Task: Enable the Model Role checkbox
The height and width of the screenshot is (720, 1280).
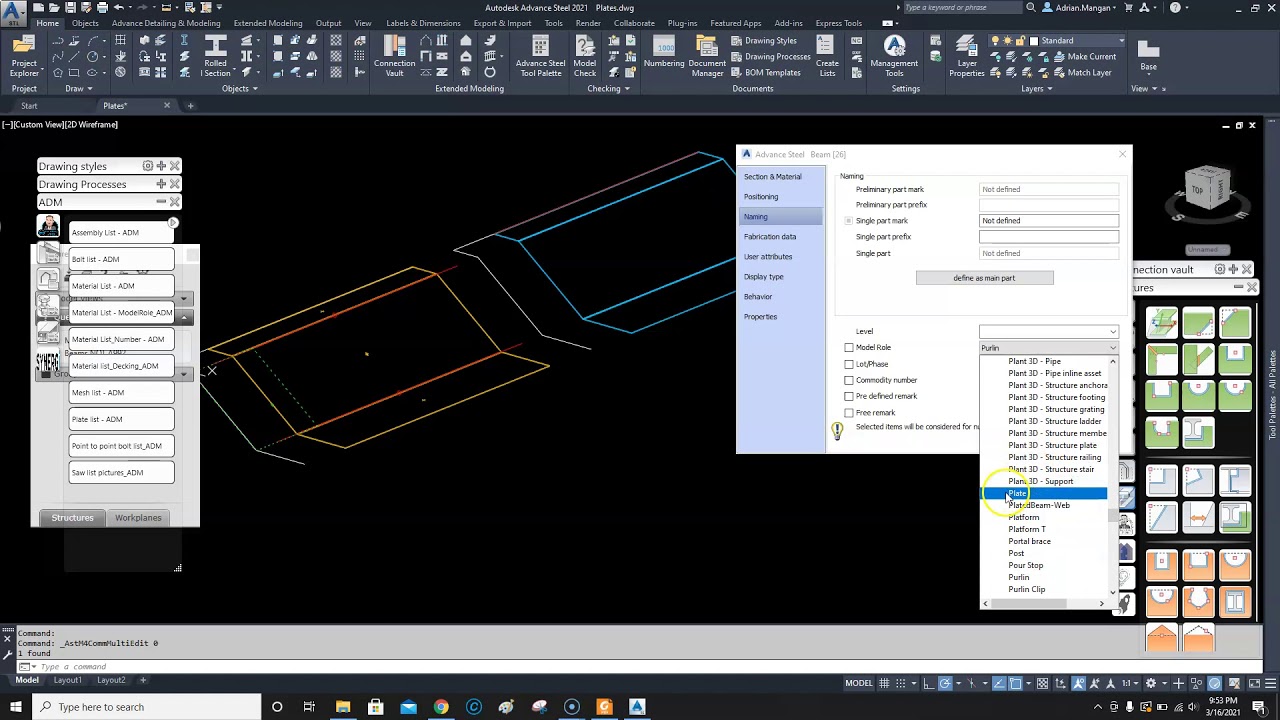Action: point(849,348)
